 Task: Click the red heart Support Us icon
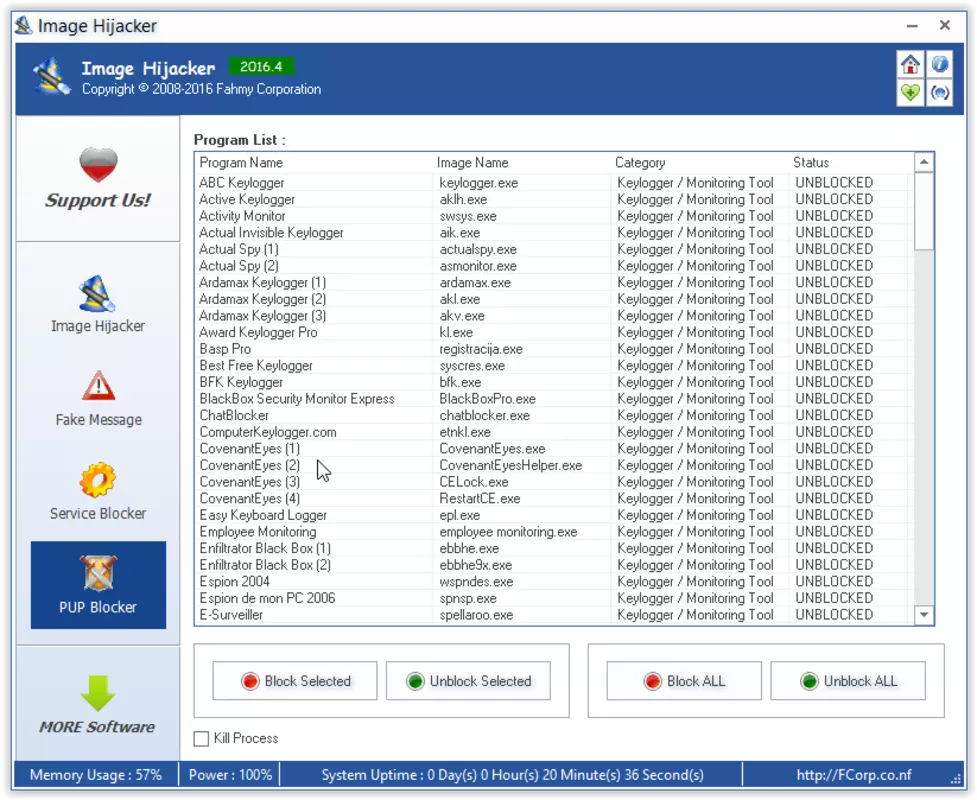98,164
